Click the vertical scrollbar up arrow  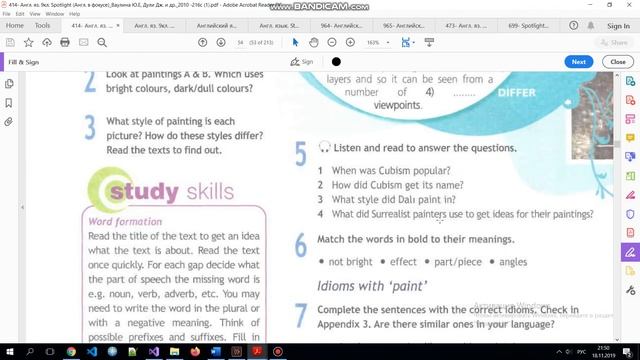[x=617, y=76]
